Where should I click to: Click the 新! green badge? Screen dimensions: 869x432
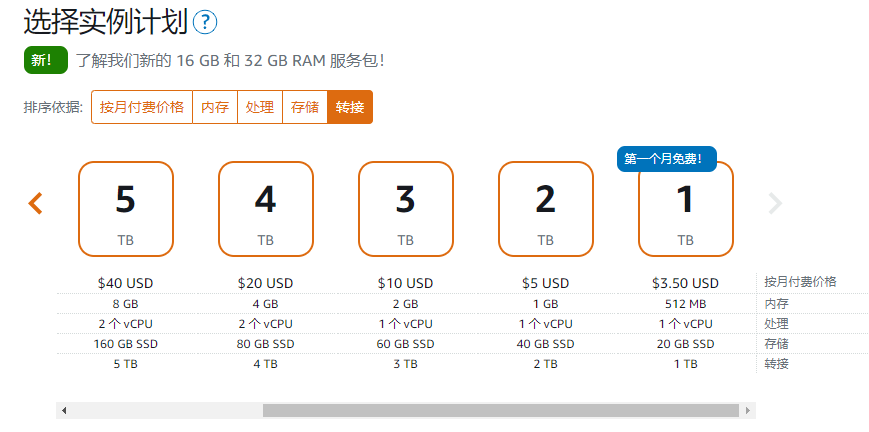tap(46, 60)
